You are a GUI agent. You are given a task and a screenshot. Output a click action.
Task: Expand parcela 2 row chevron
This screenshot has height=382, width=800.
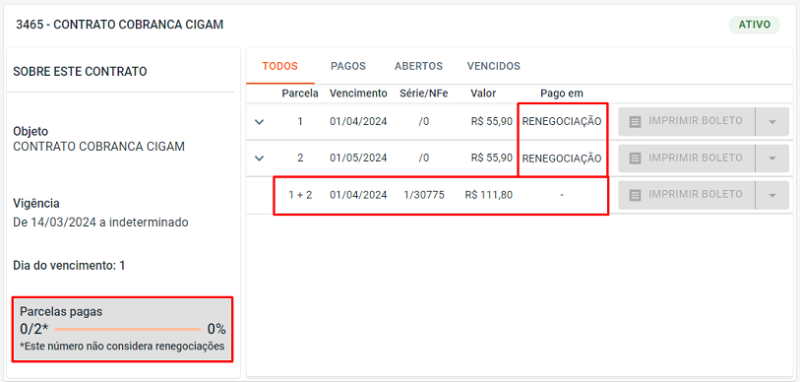coord(260,158)
